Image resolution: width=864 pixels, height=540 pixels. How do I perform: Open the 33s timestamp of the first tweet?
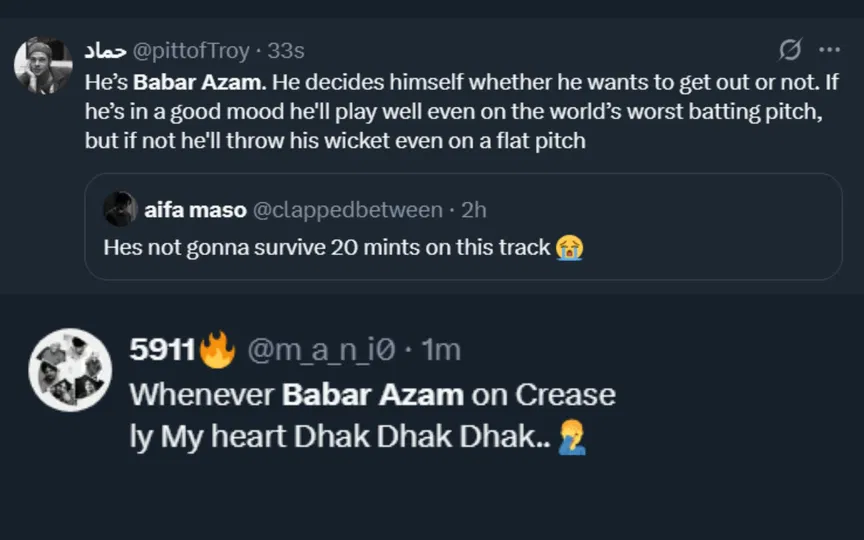[x=286, y=50]
